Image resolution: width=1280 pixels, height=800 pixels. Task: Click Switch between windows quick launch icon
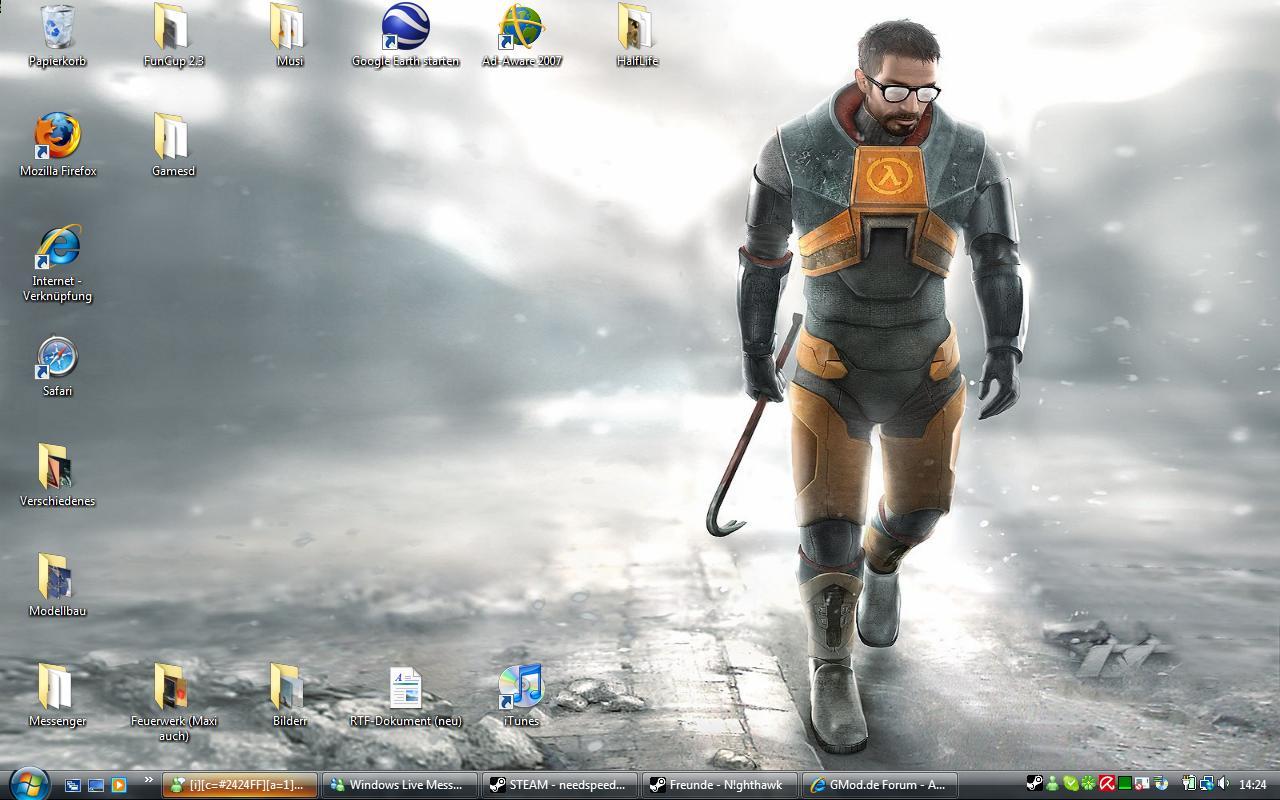pos(73,785)
